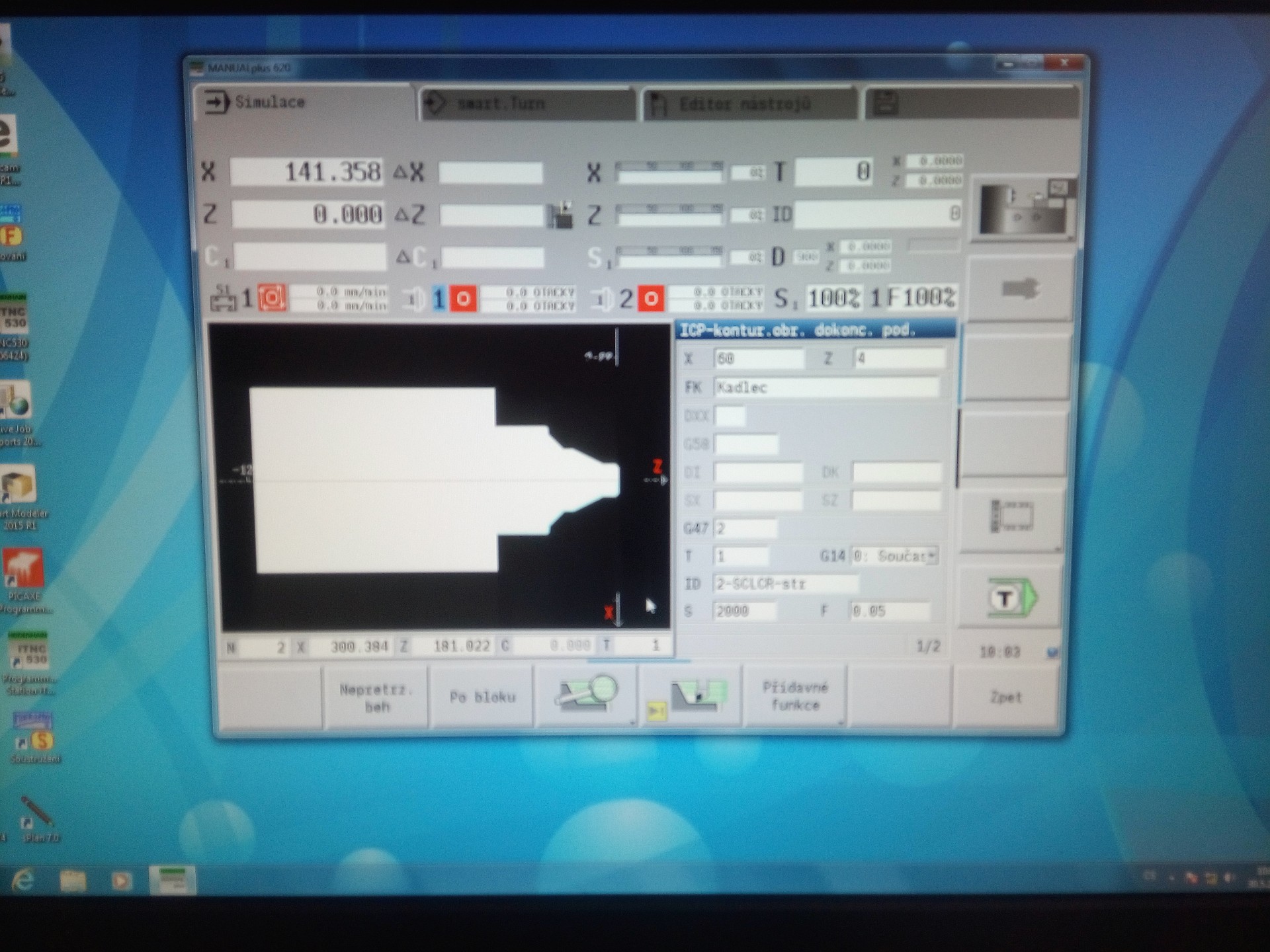Click red slide 1 status indicator
The width and height of the screenshot is (1270, 952).
coord(271,298)
